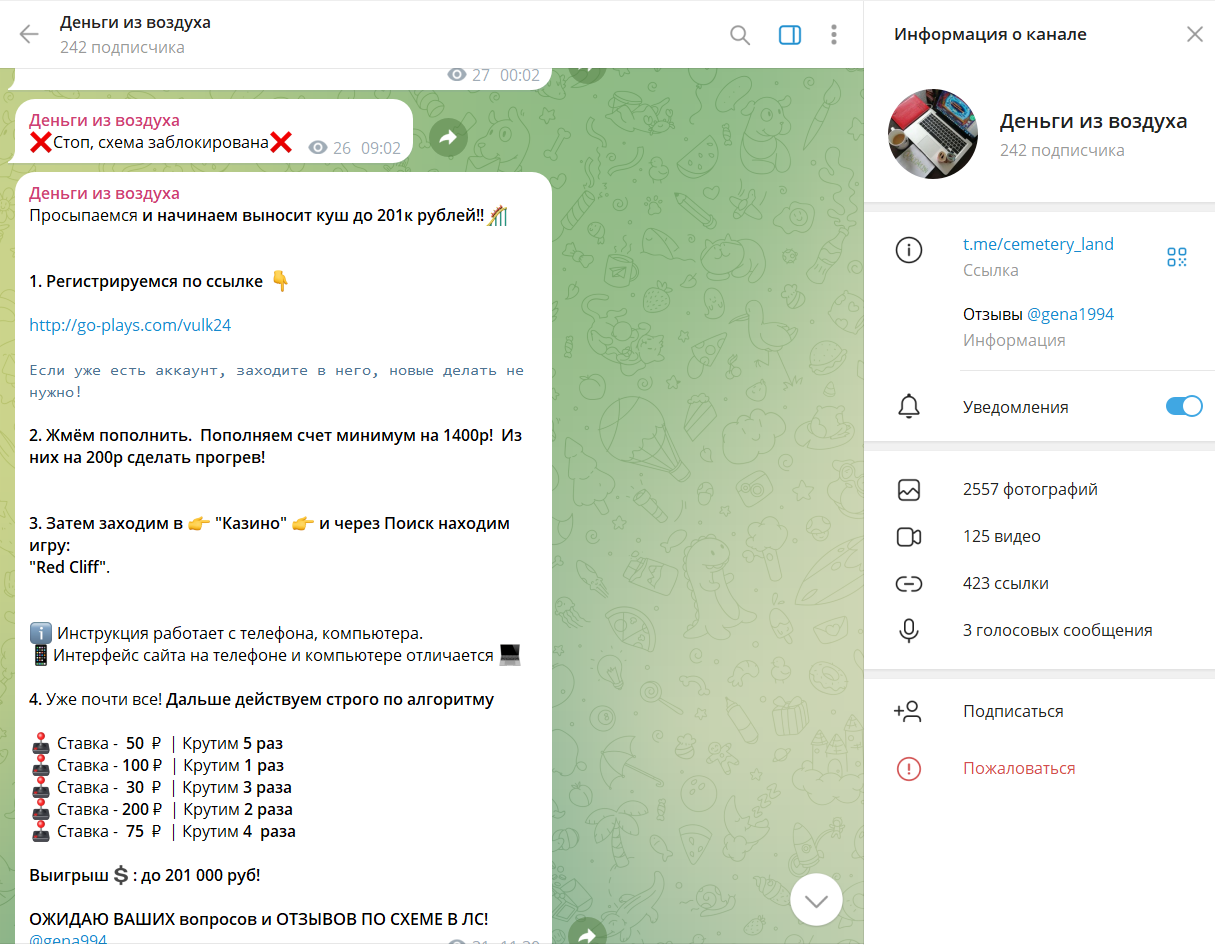Viewport: 1215px width, 945px height.
Task: Open the channel avatar photo
Action: 933,134
